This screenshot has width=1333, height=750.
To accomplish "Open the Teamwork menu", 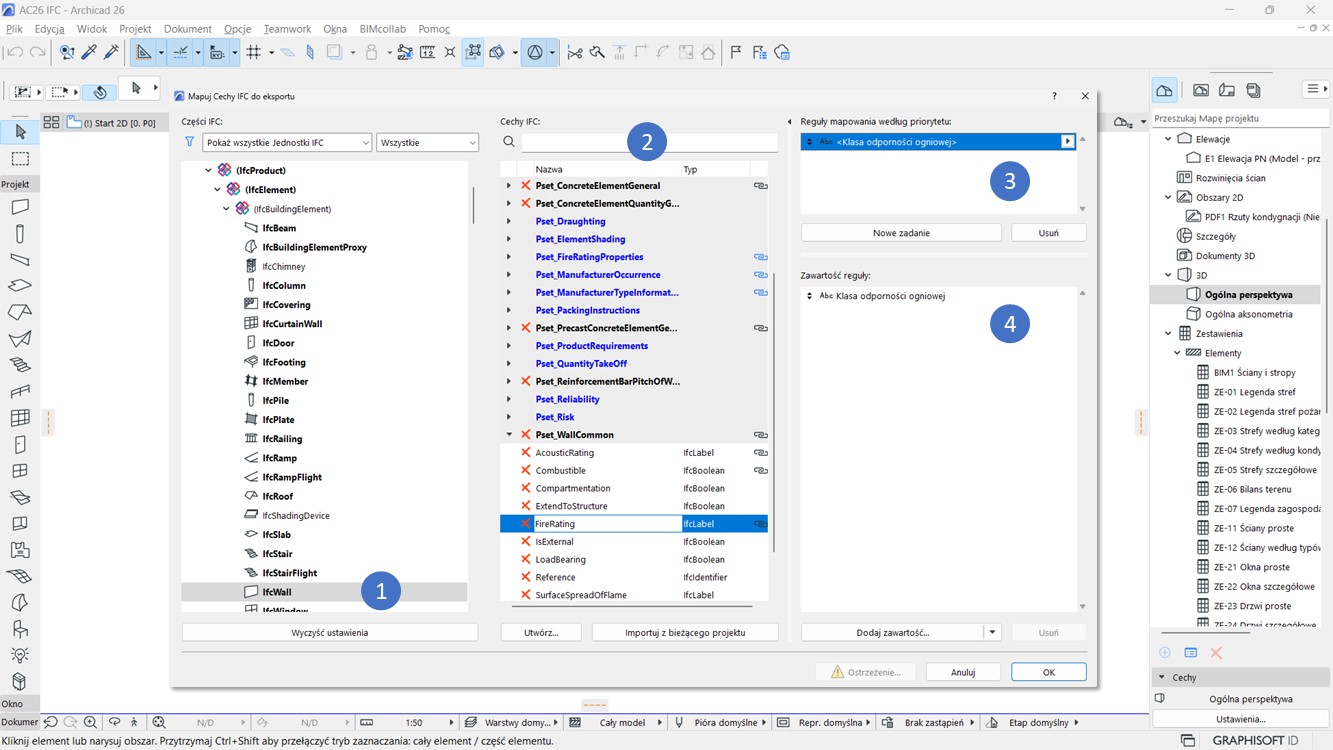I will (287, 29).
